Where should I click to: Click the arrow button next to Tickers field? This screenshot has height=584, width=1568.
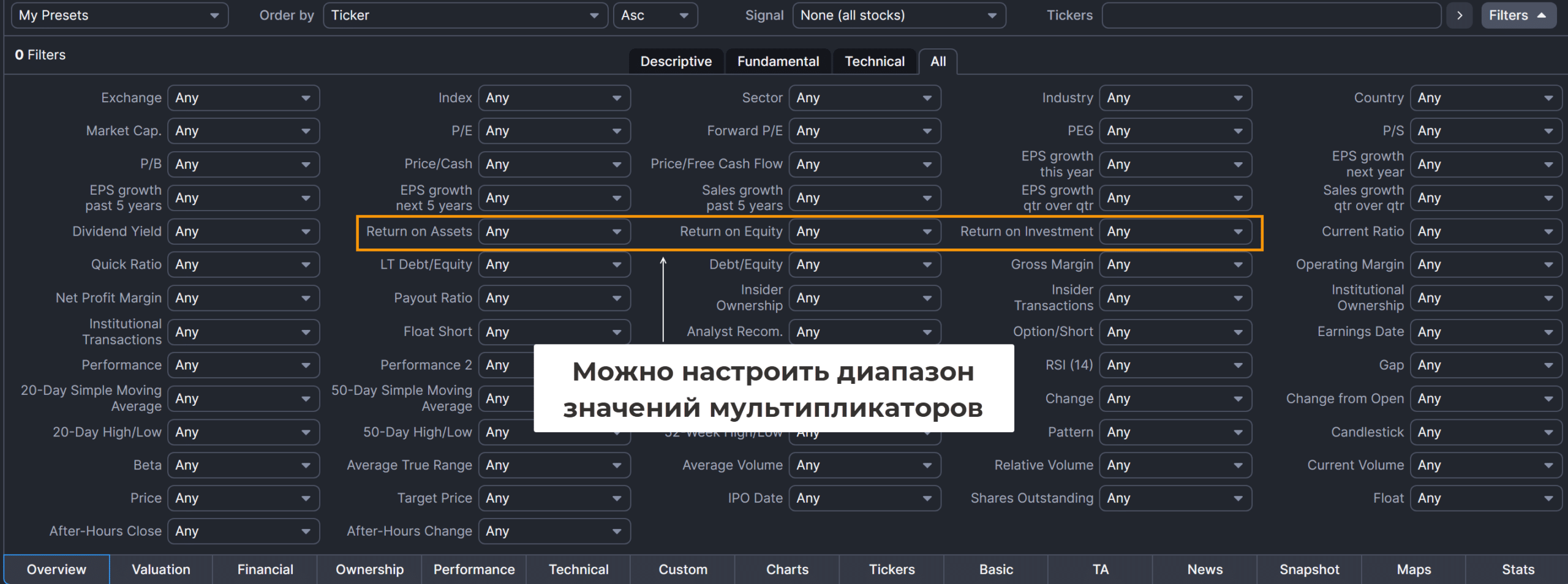[1460, 15]
